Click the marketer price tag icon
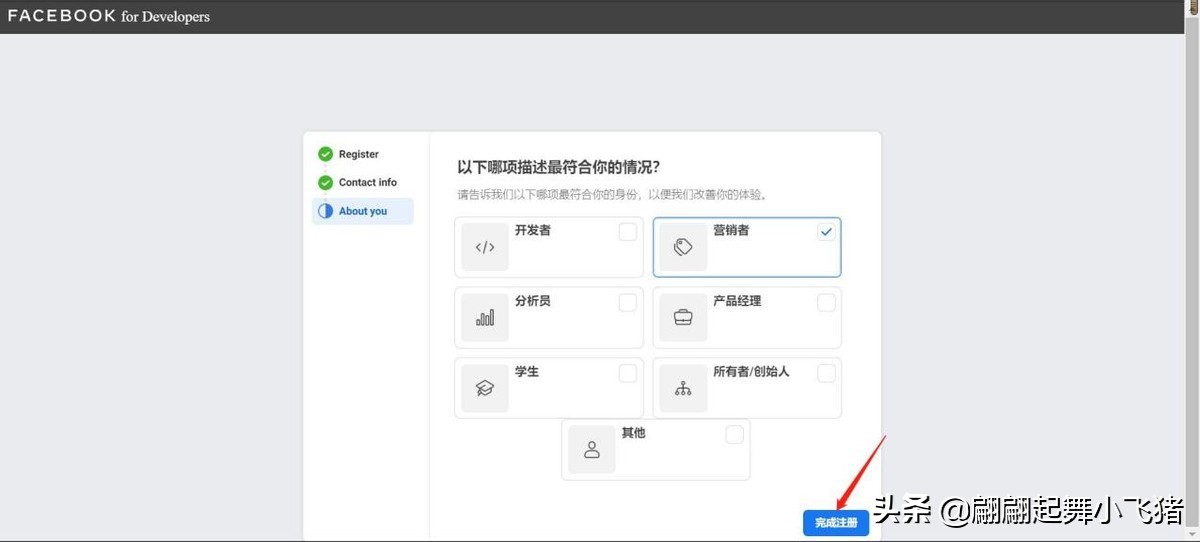 [683, 247]
